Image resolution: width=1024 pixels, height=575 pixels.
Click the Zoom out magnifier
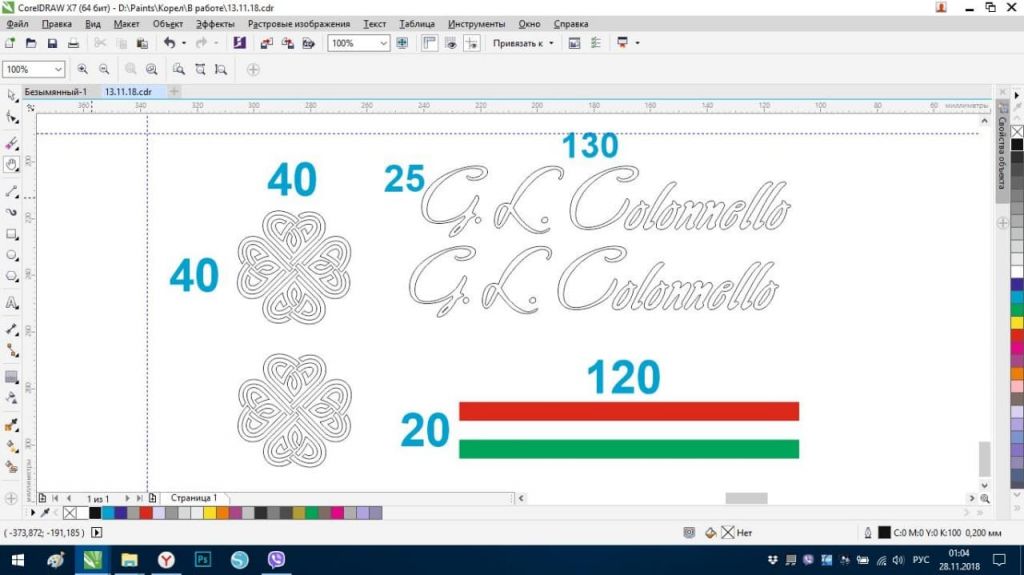[103, 70]
